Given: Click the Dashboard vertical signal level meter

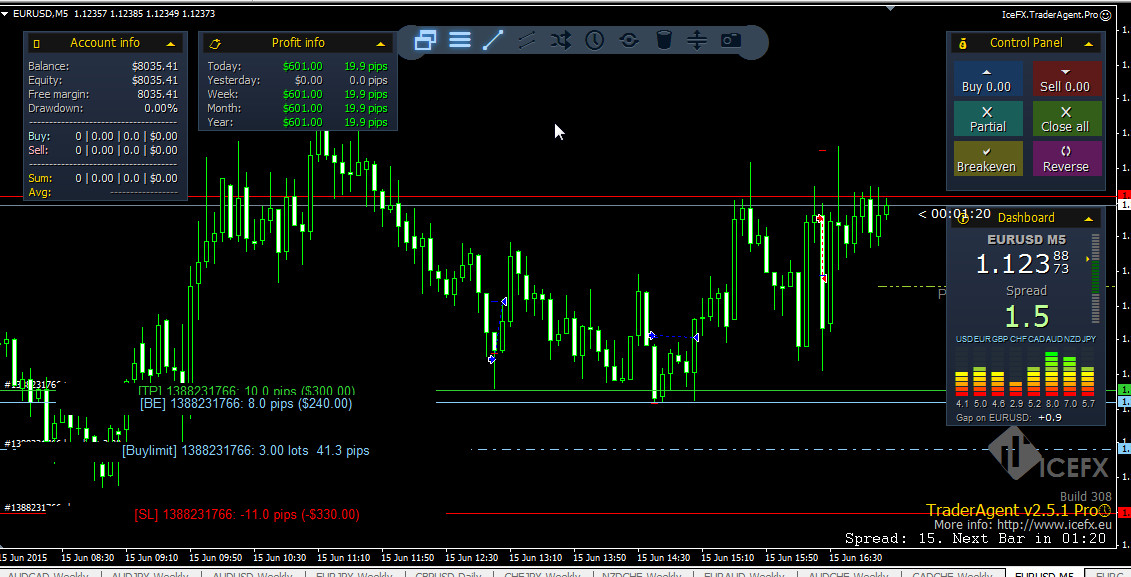Looking at the screenshot, I should (x=1096, y=278).
